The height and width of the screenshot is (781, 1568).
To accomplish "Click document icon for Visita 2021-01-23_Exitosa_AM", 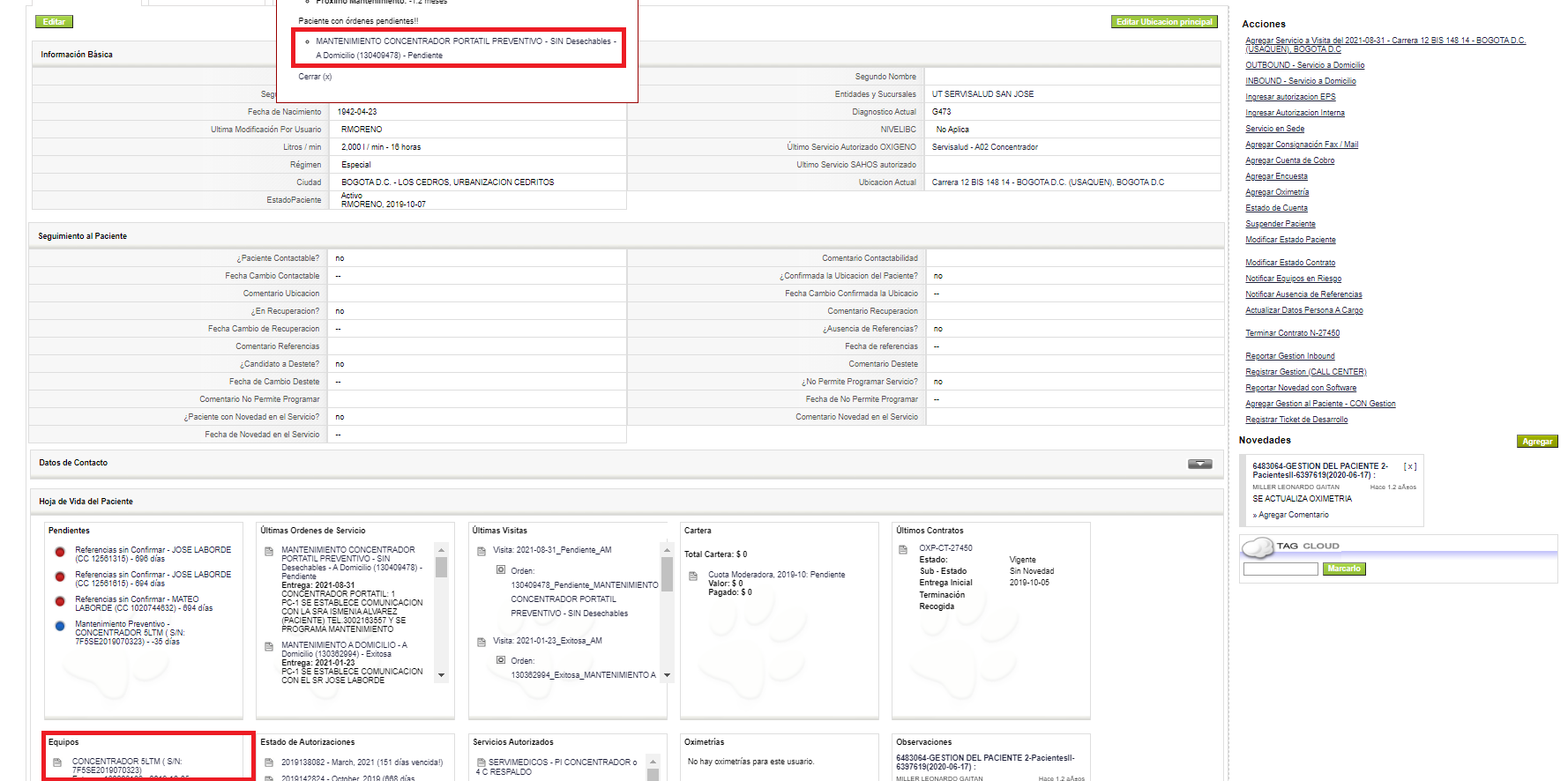I will [x=482, y=643].
